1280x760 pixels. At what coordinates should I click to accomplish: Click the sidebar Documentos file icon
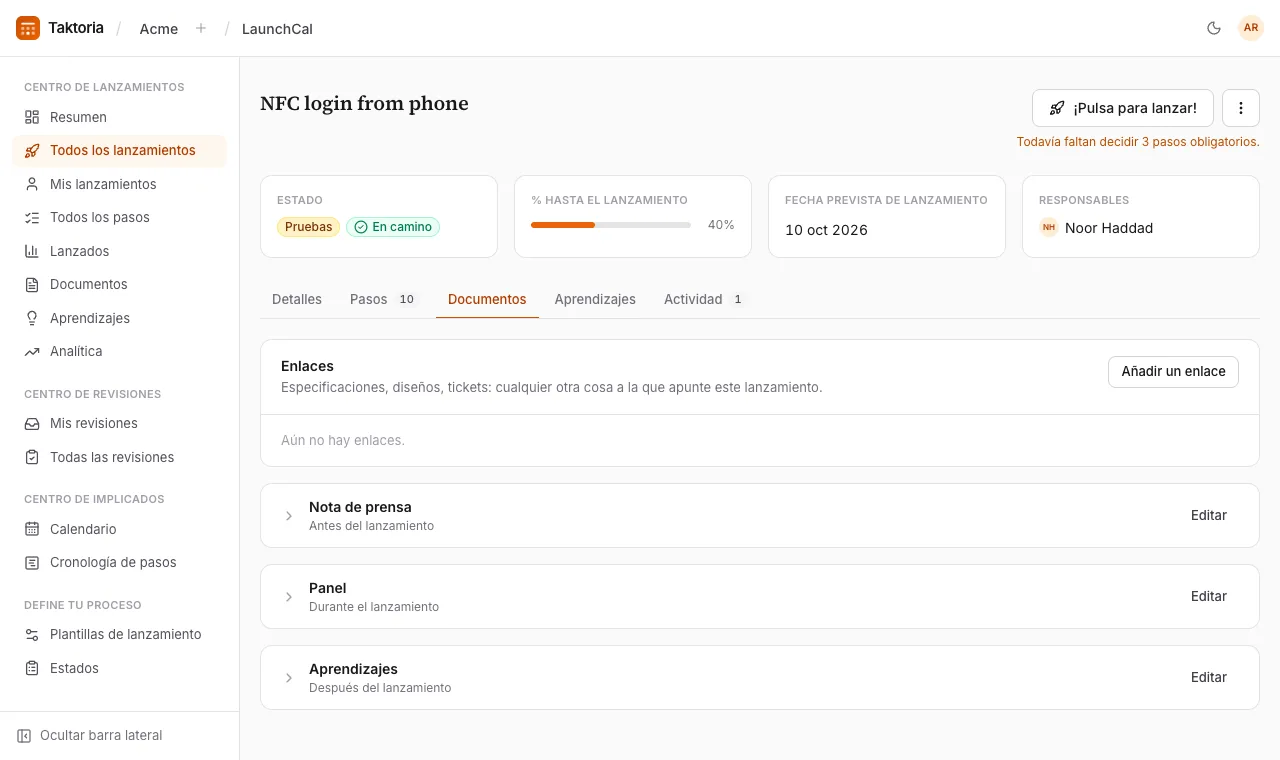[x=32, y=285]
